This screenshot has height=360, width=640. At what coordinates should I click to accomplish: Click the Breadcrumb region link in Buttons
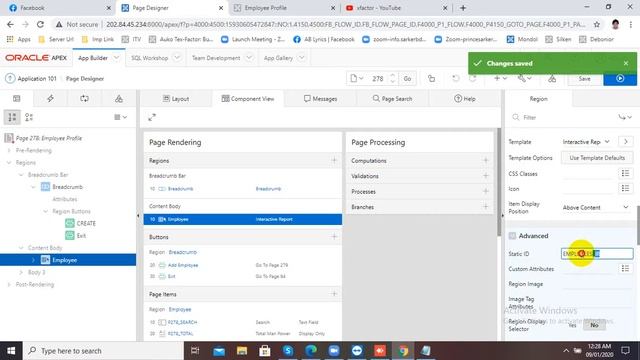[x=182, y=252]
